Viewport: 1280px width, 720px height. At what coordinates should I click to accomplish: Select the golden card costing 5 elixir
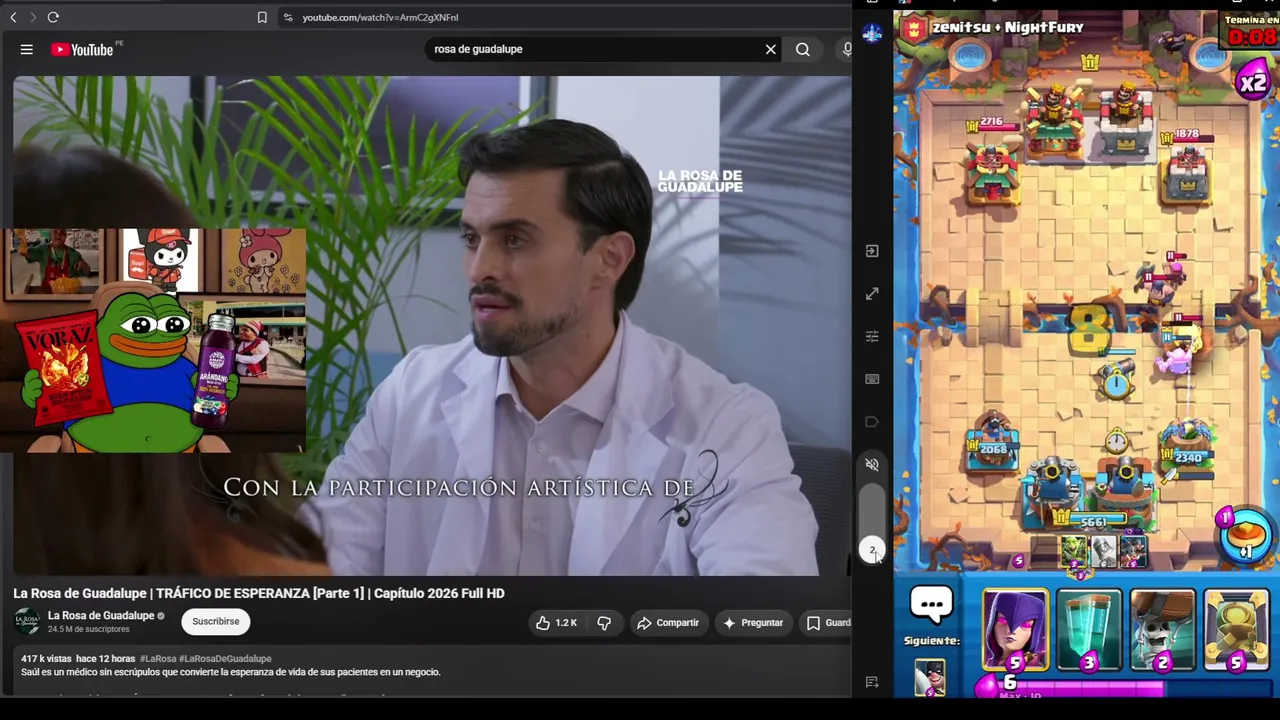pyautogui.click(x=1236, y=630)
